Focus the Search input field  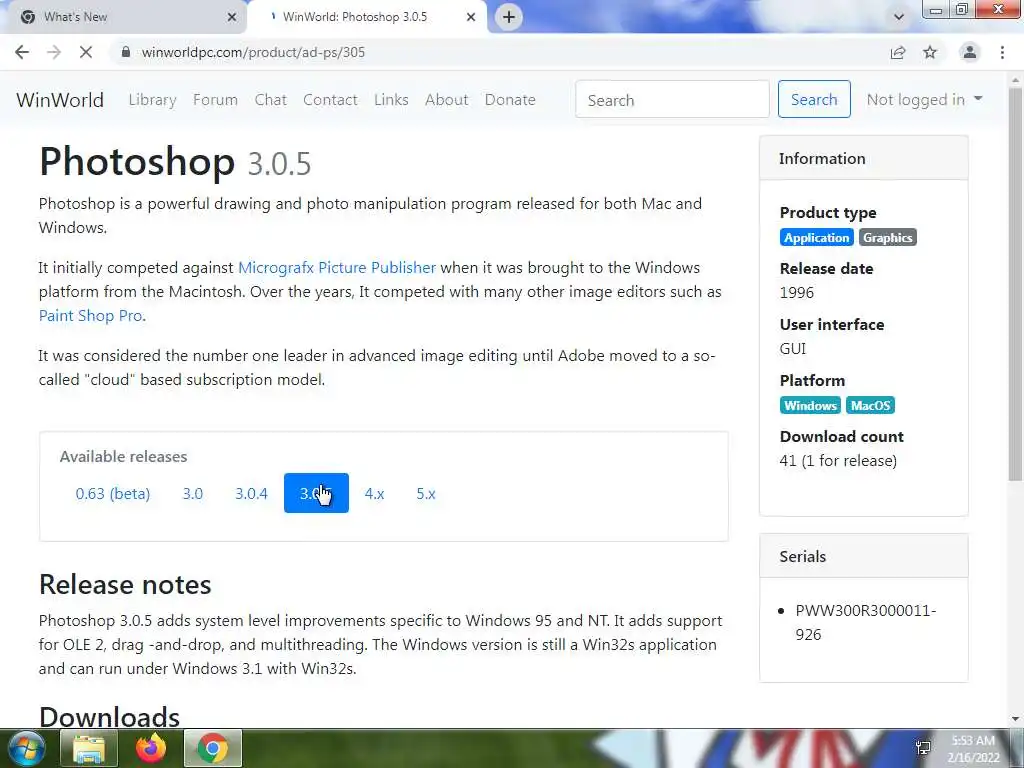[672, 99]
